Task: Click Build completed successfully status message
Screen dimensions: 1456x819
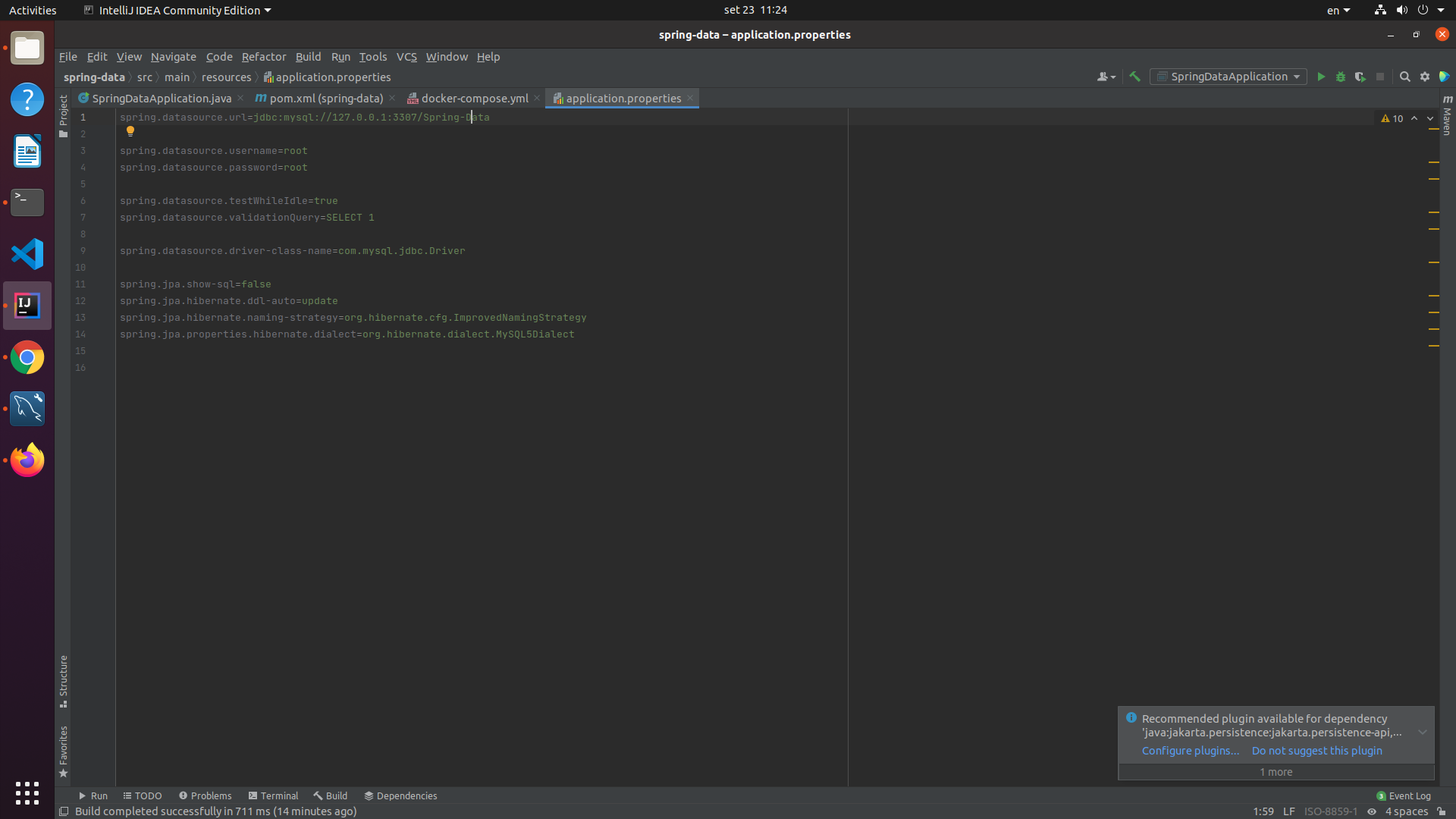Action: [216, 811]
